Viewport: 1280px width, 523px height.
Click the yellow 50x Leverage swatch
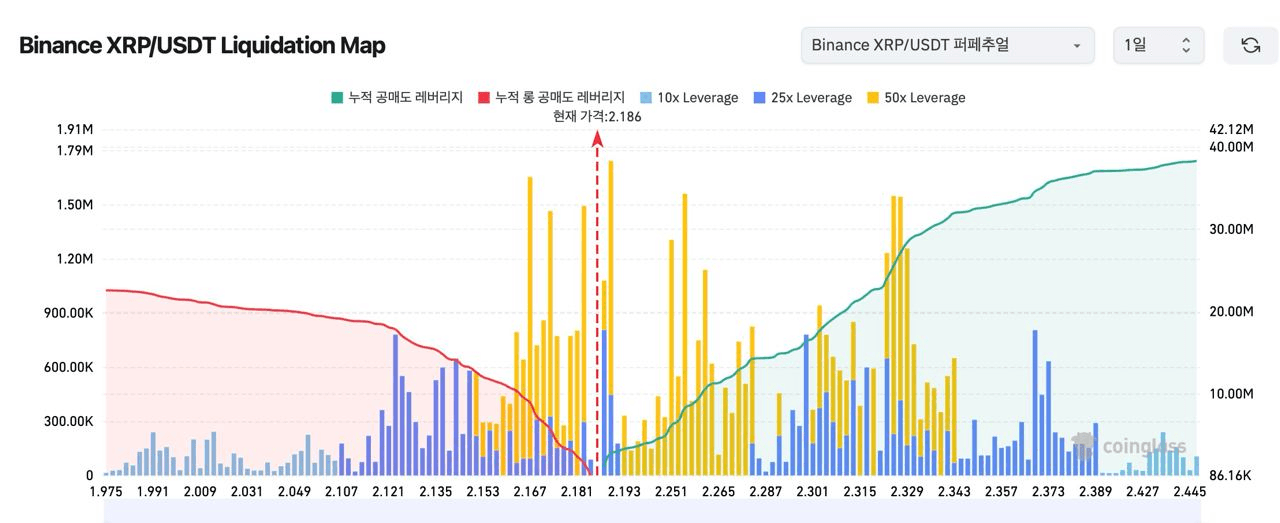click(873, 98)
